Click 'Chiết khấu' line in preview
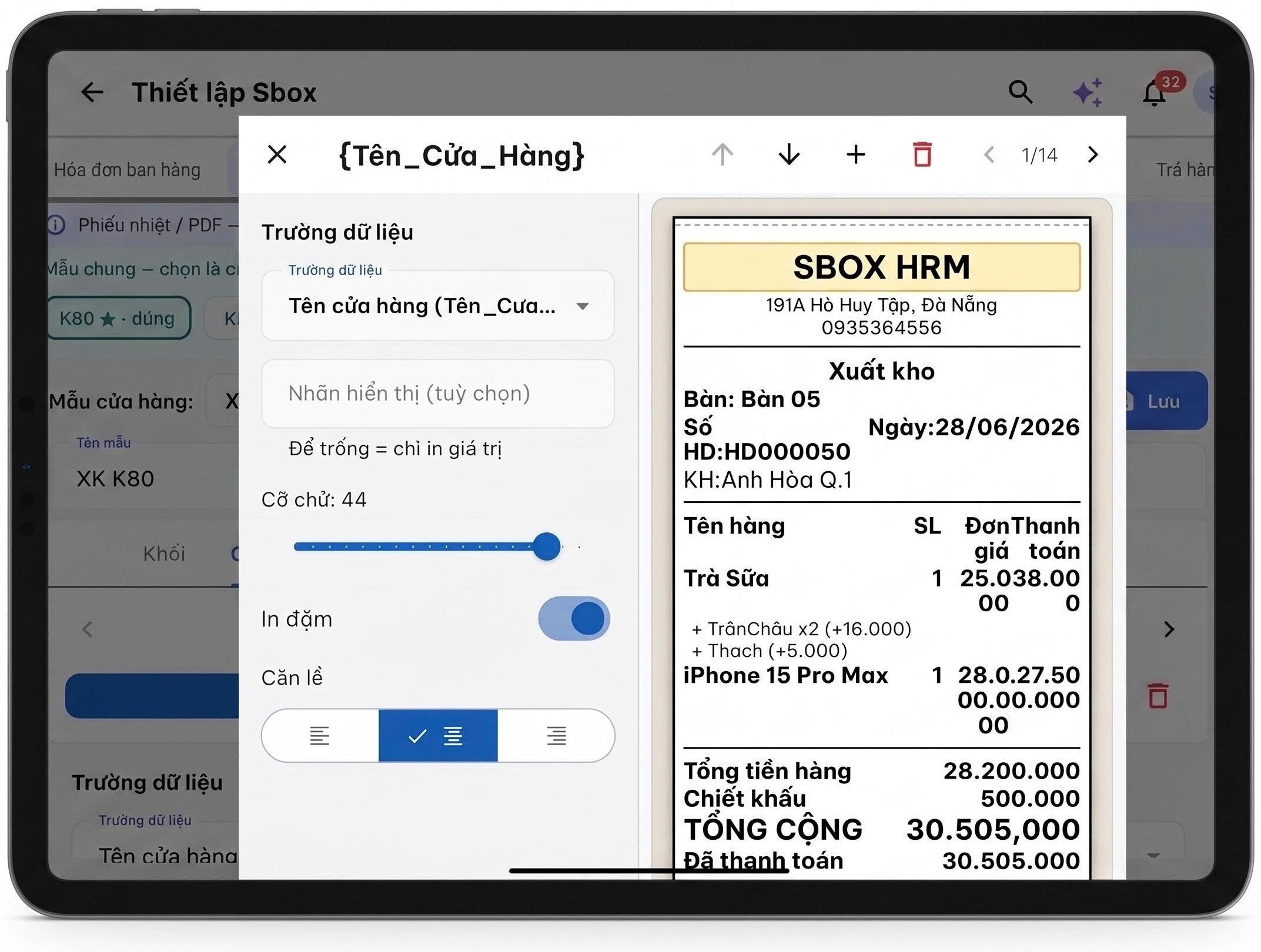1261x952 pixels. 881,799
